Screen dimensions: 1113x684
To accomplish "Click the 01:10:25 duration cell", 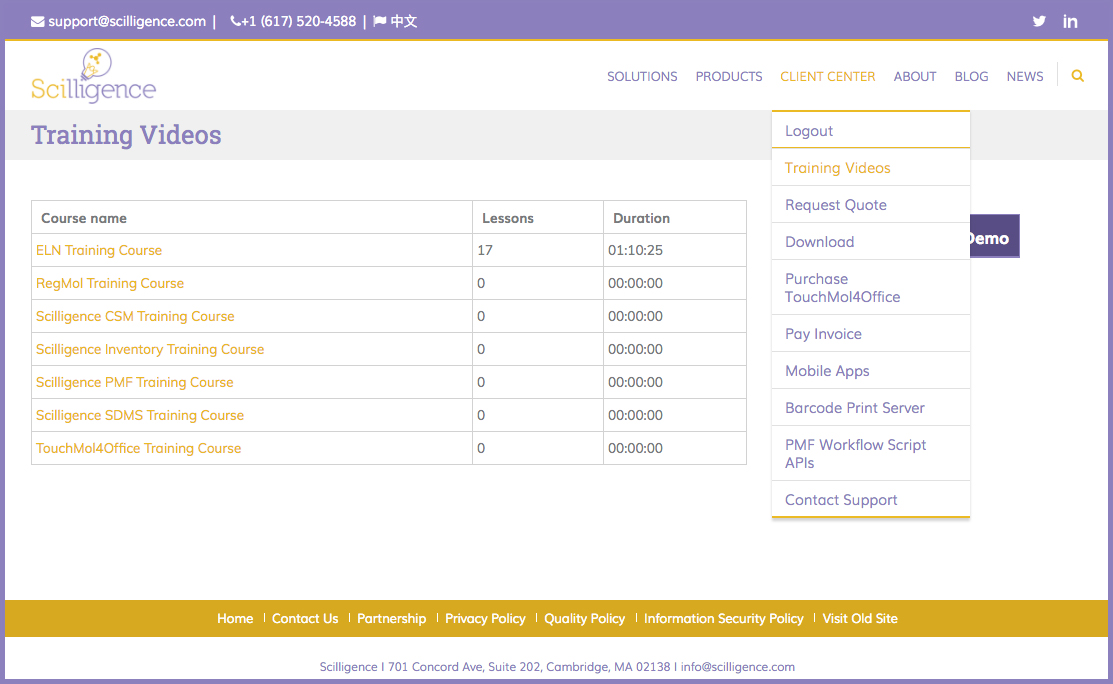I will [x=675, y=250].
